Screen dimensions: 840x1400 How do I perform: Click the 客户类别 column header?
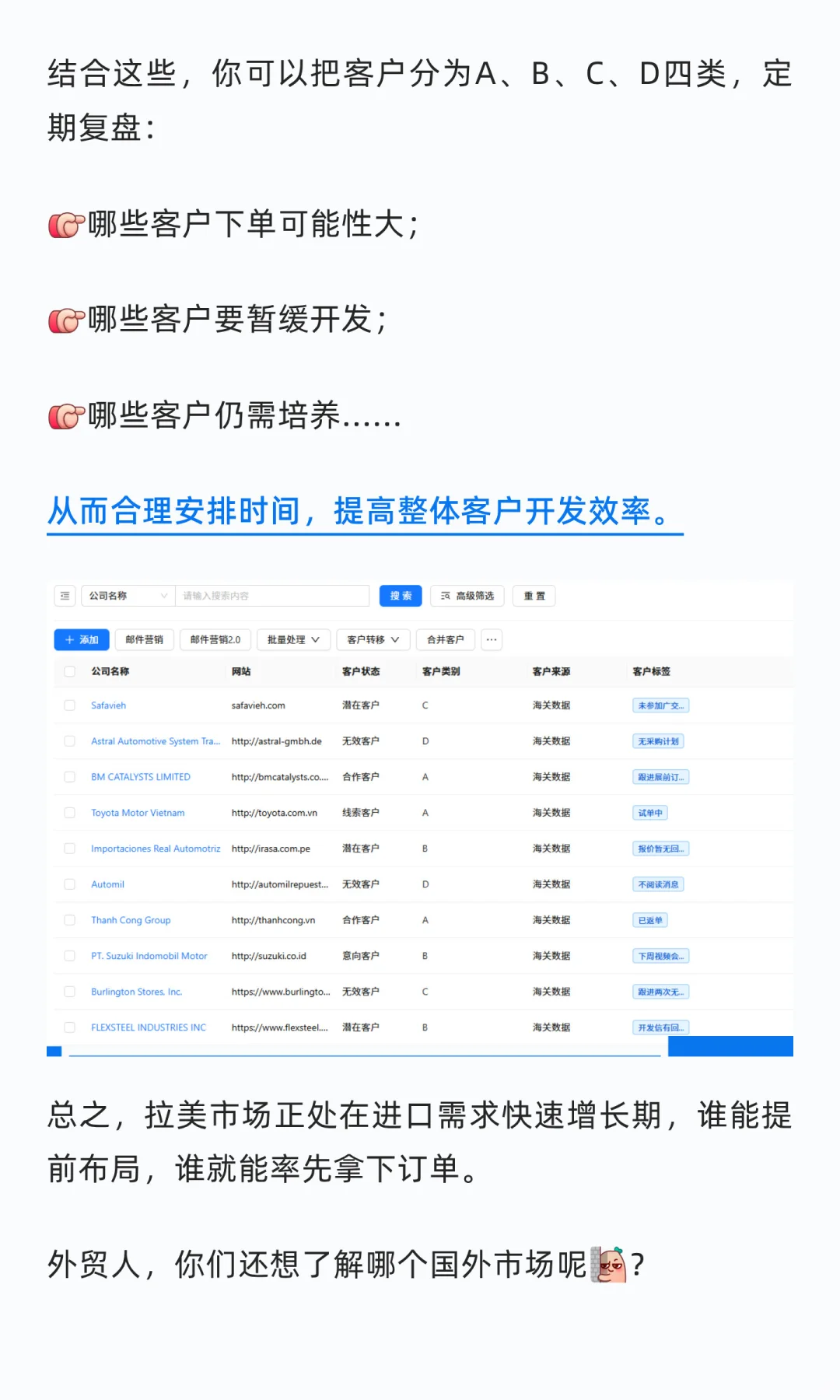[x=441, y=671]
